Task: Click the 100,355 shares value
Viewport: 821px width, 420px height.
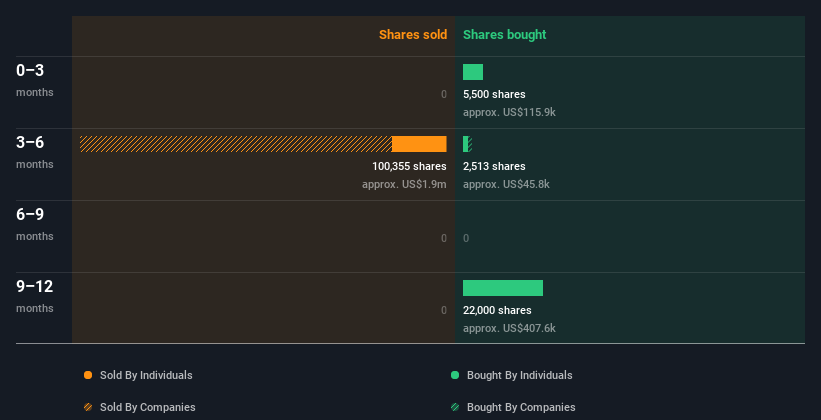Action: coord(409,167)
